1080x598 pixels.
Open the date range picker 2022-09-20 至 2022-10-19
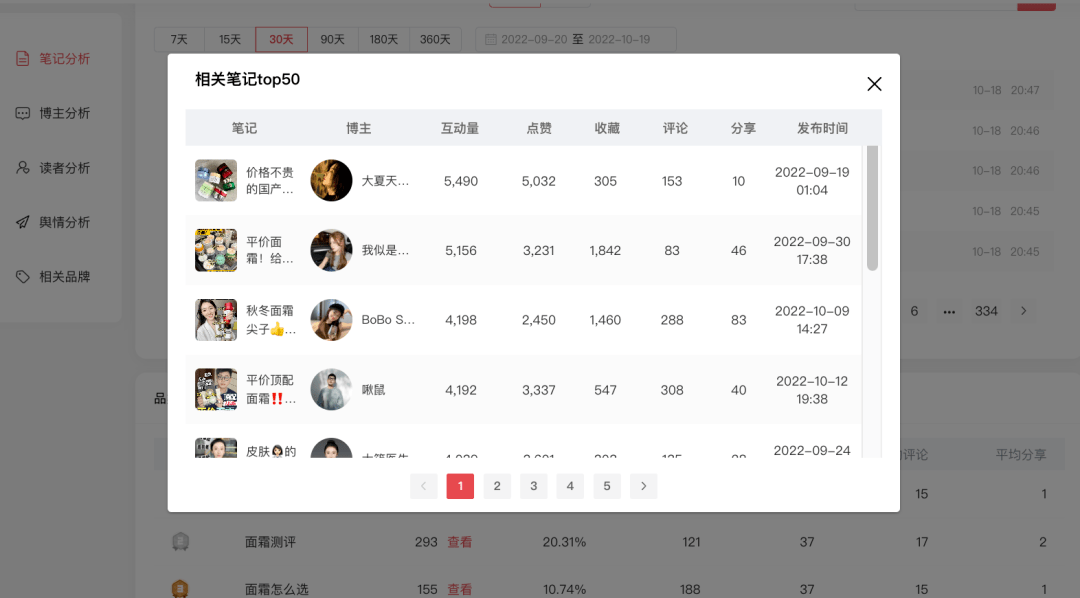tap(576, 39)
